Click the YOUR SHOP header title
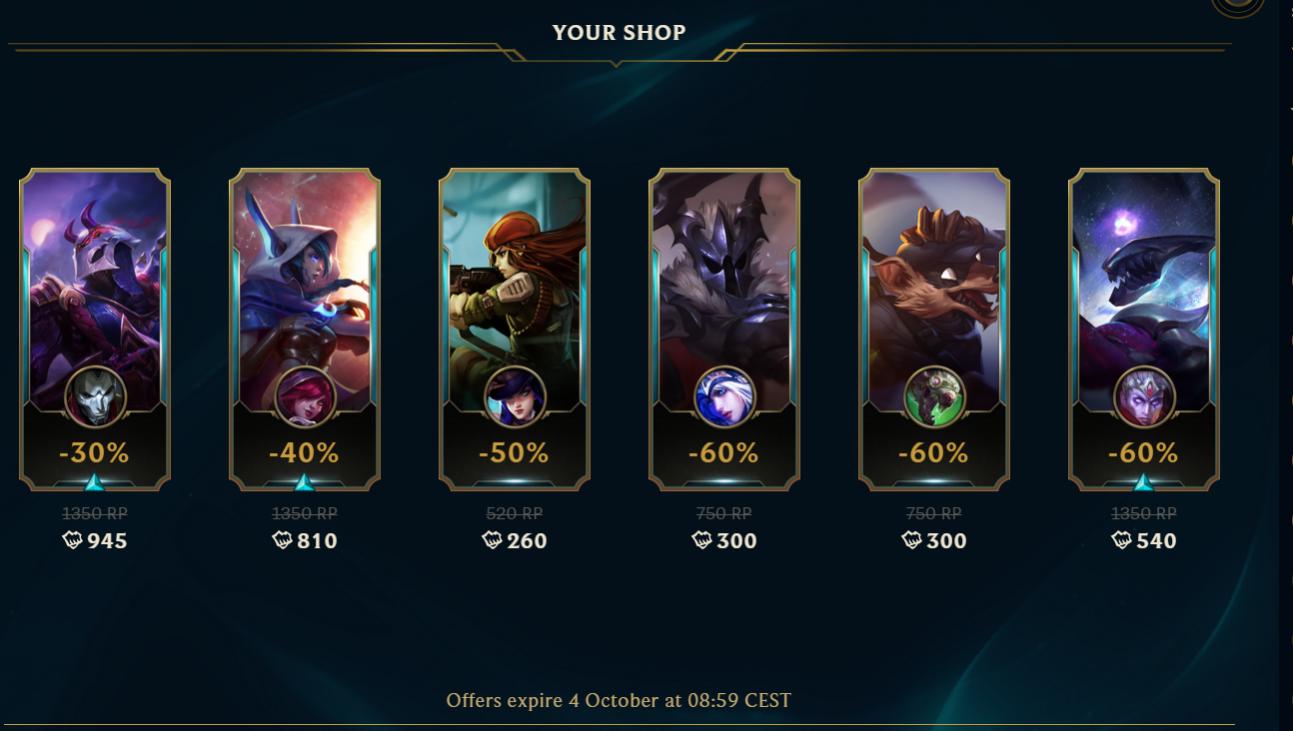Image resolution: width=1293 pixels, height=731 pixels. pos(619,32)
